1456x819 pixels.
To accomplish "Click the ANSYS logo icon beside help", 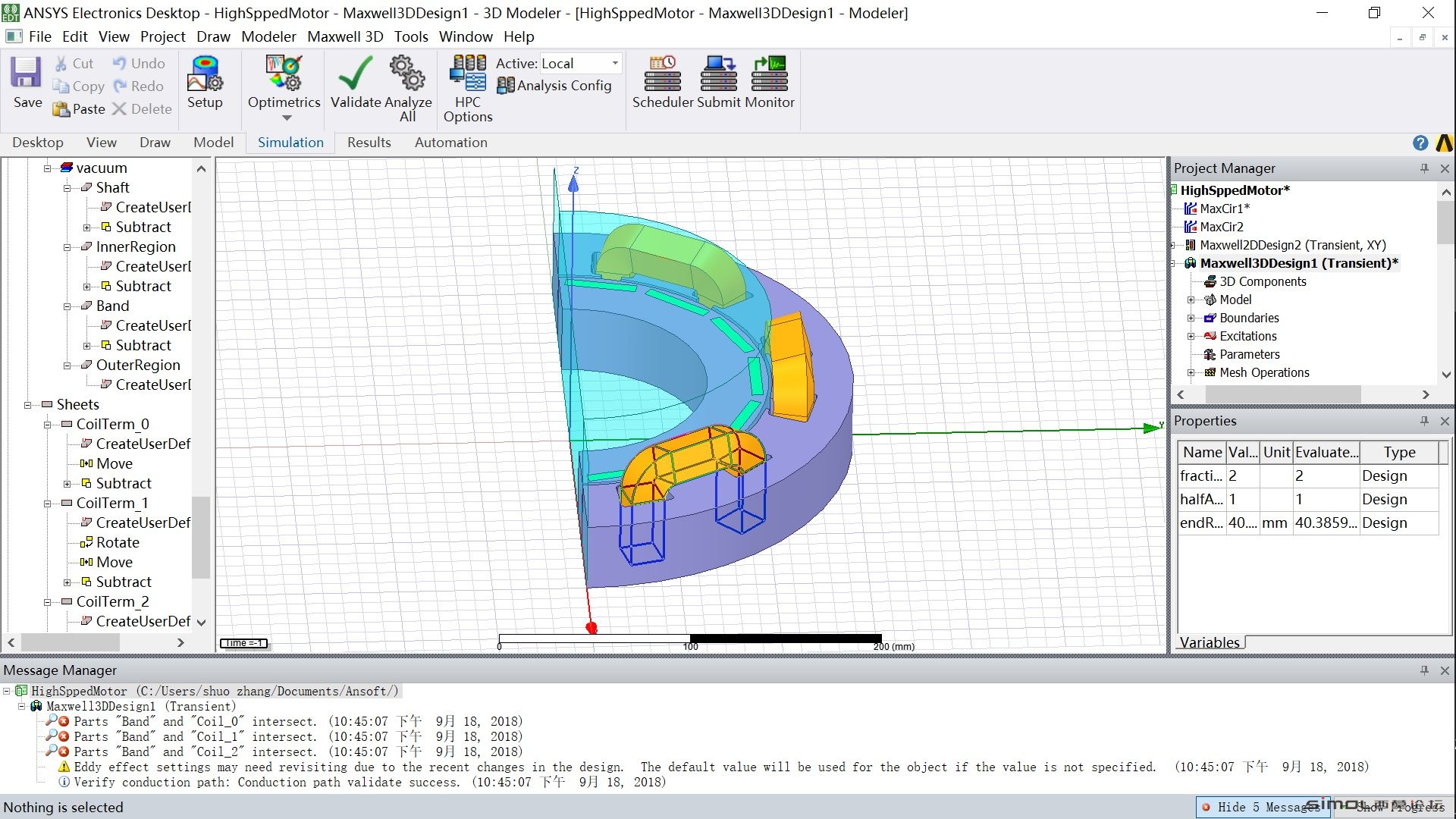I will click(1444, 143).
